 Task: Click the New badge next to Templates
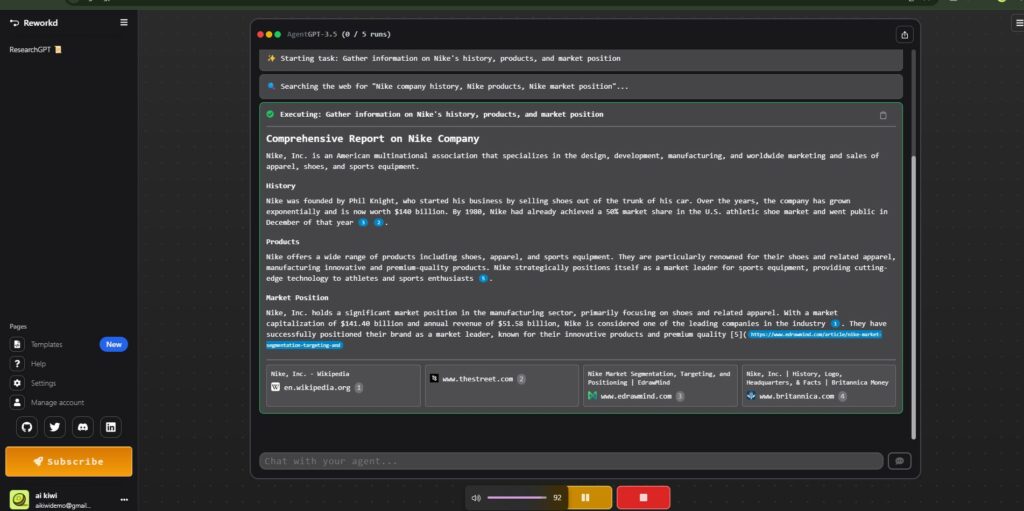[x=114, y=344]
